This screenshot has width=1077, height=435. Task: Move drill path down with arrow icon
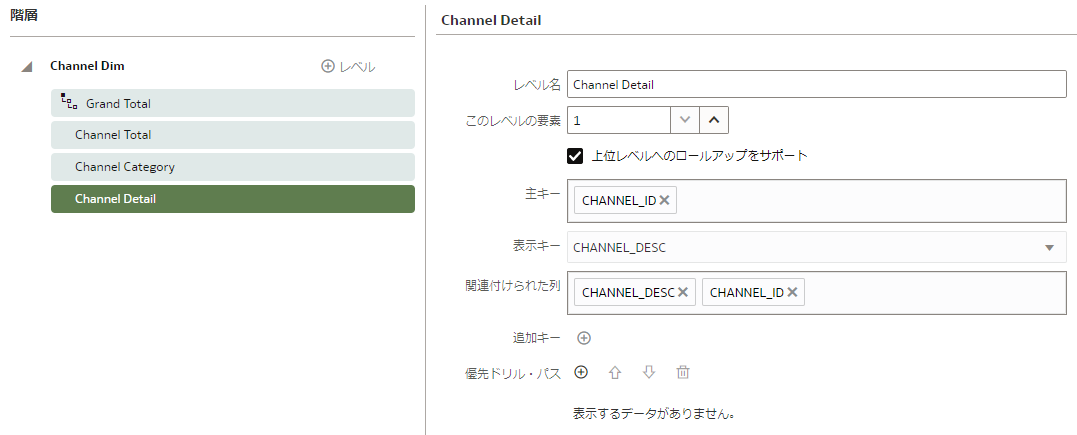tap(649, 372)
